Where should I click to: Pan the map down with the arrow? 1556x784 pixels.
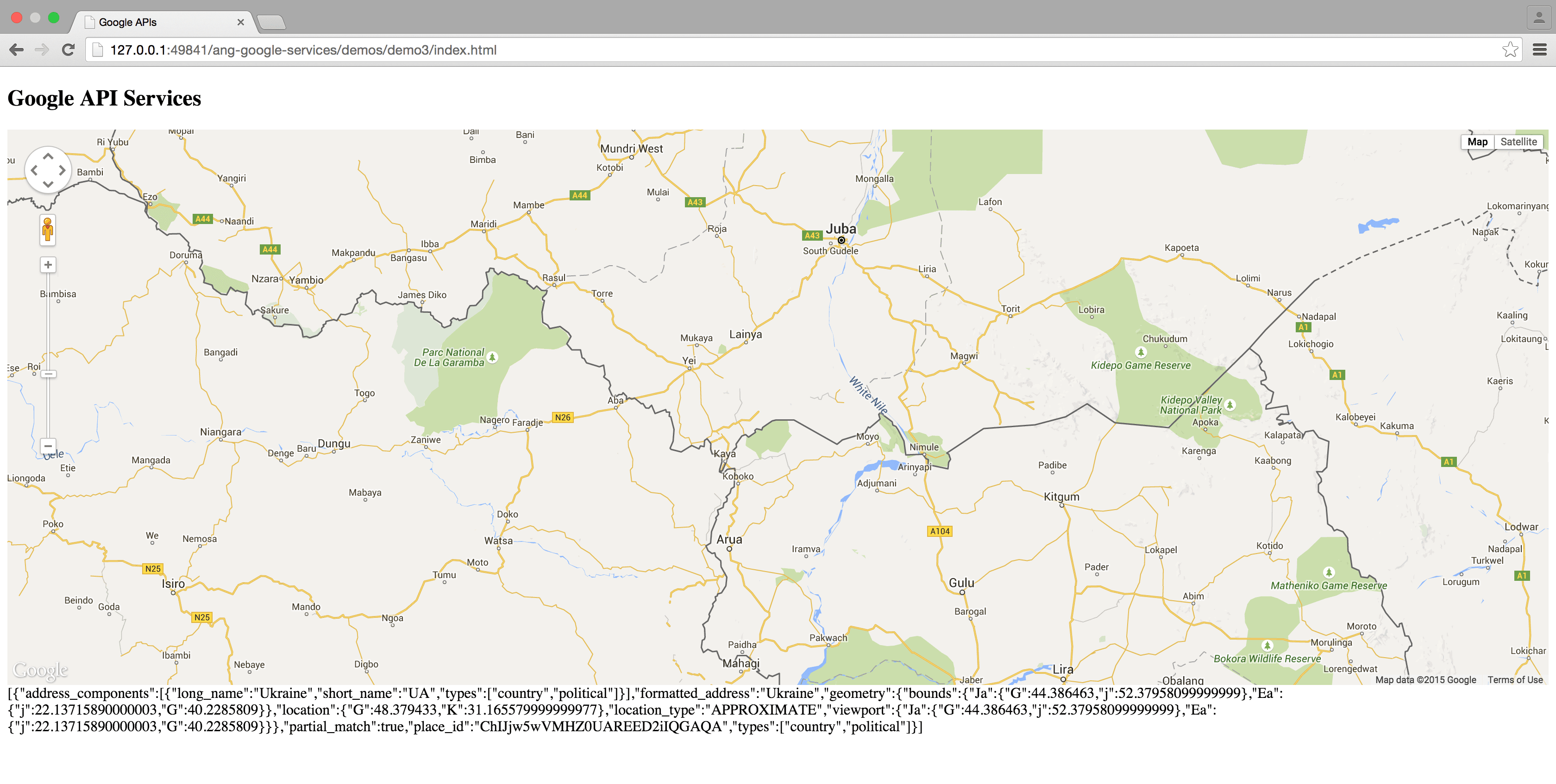48,184
